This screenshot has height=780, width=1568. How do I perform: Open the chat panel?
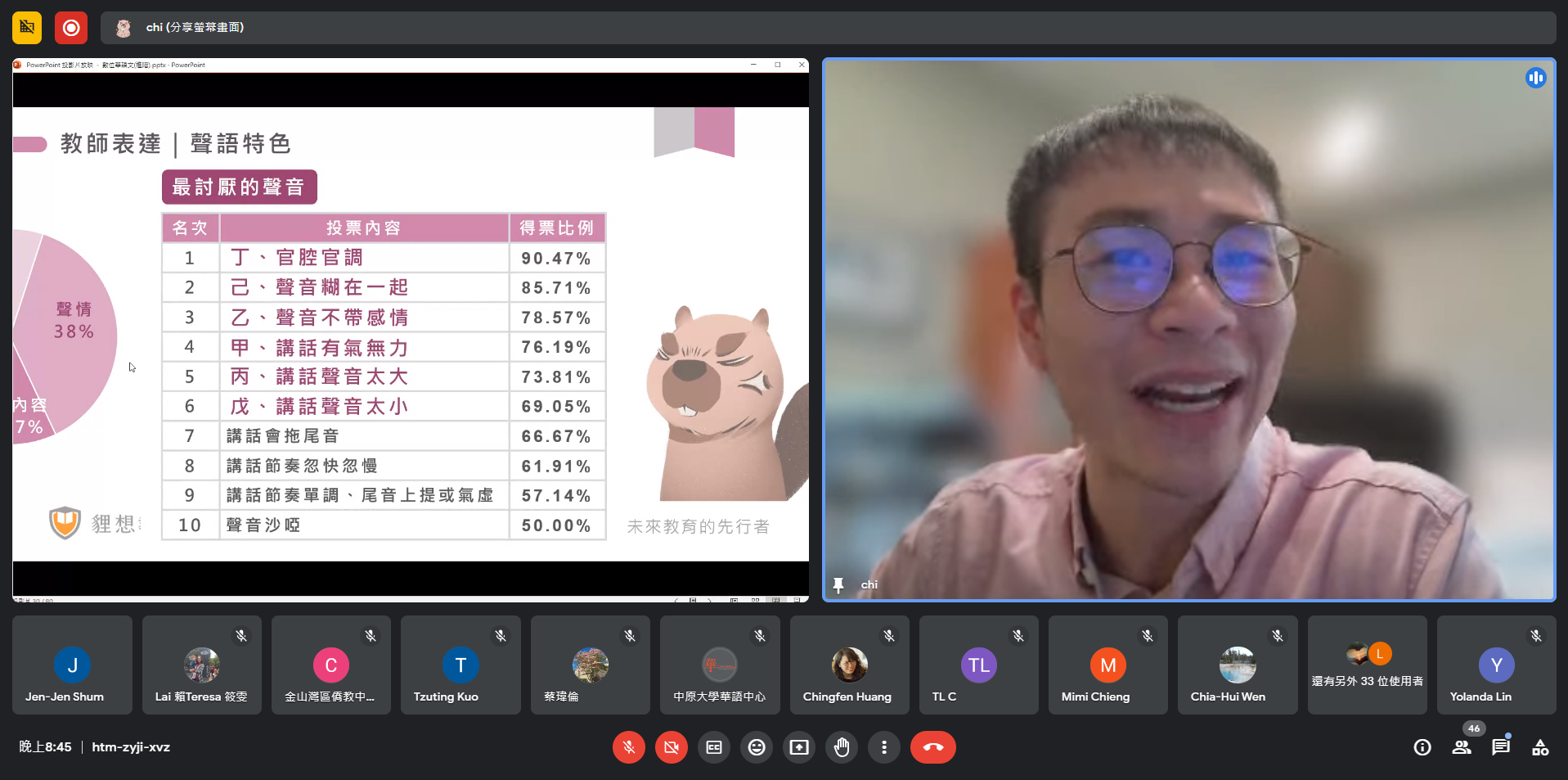1501,747
